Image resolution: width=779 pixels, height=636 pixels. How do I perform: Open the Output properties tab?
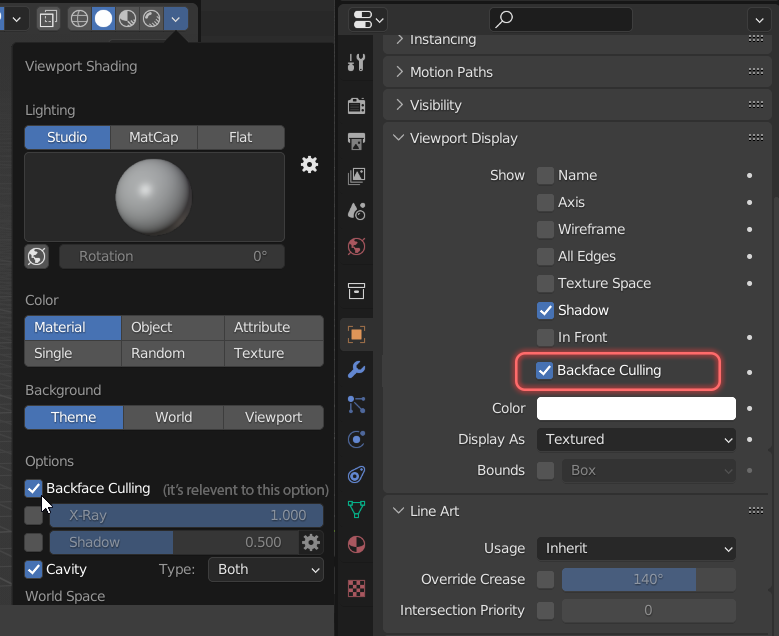357,141
